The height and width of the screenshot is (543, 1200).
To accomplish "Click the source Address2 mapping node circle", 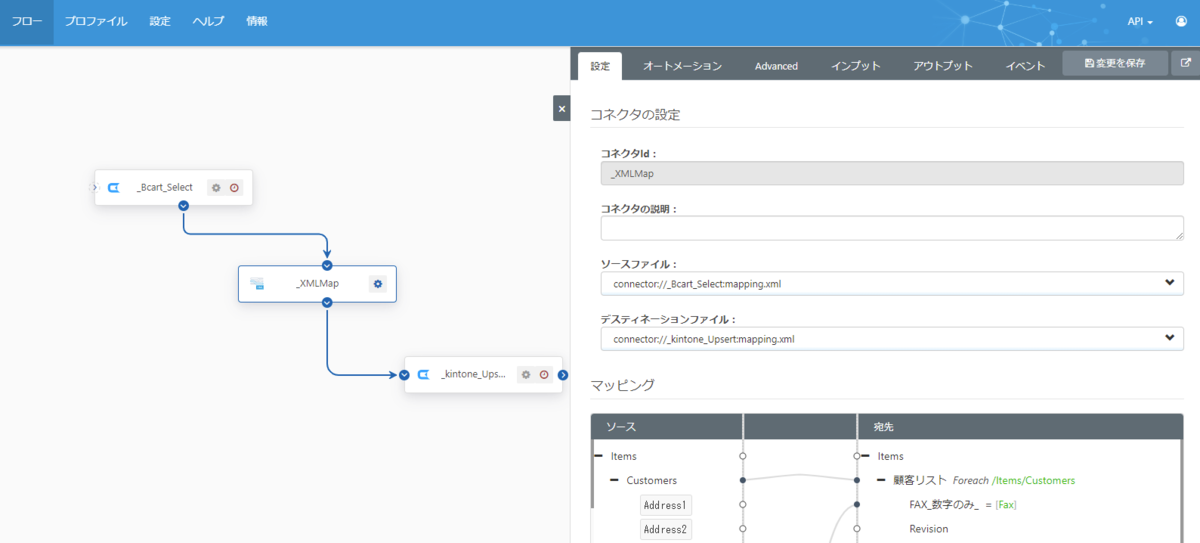I will click(742, 529).
